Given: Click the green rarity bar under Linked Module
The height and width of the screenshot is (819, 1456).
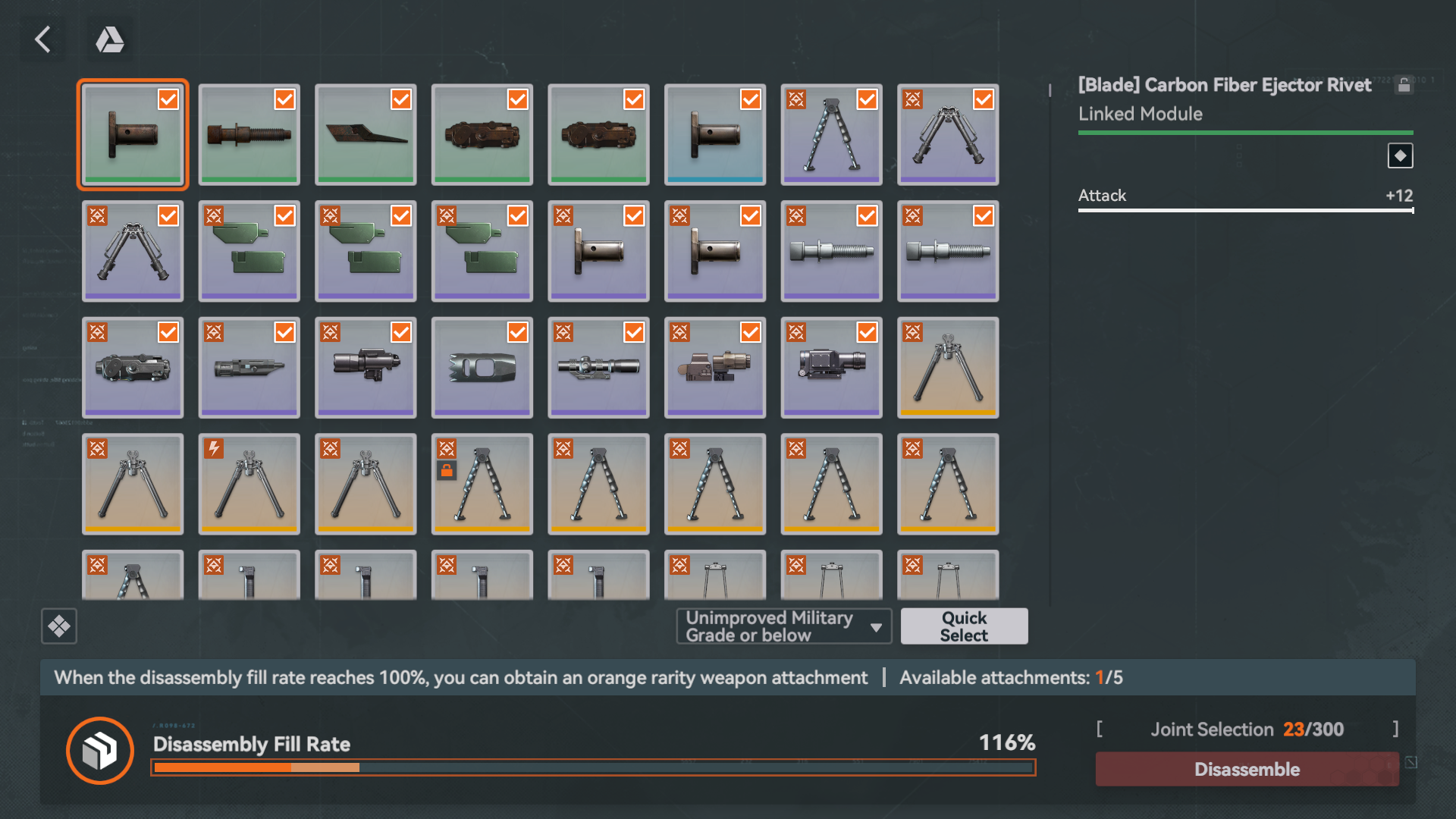Looking at the screenshot, I should 1246,133.
